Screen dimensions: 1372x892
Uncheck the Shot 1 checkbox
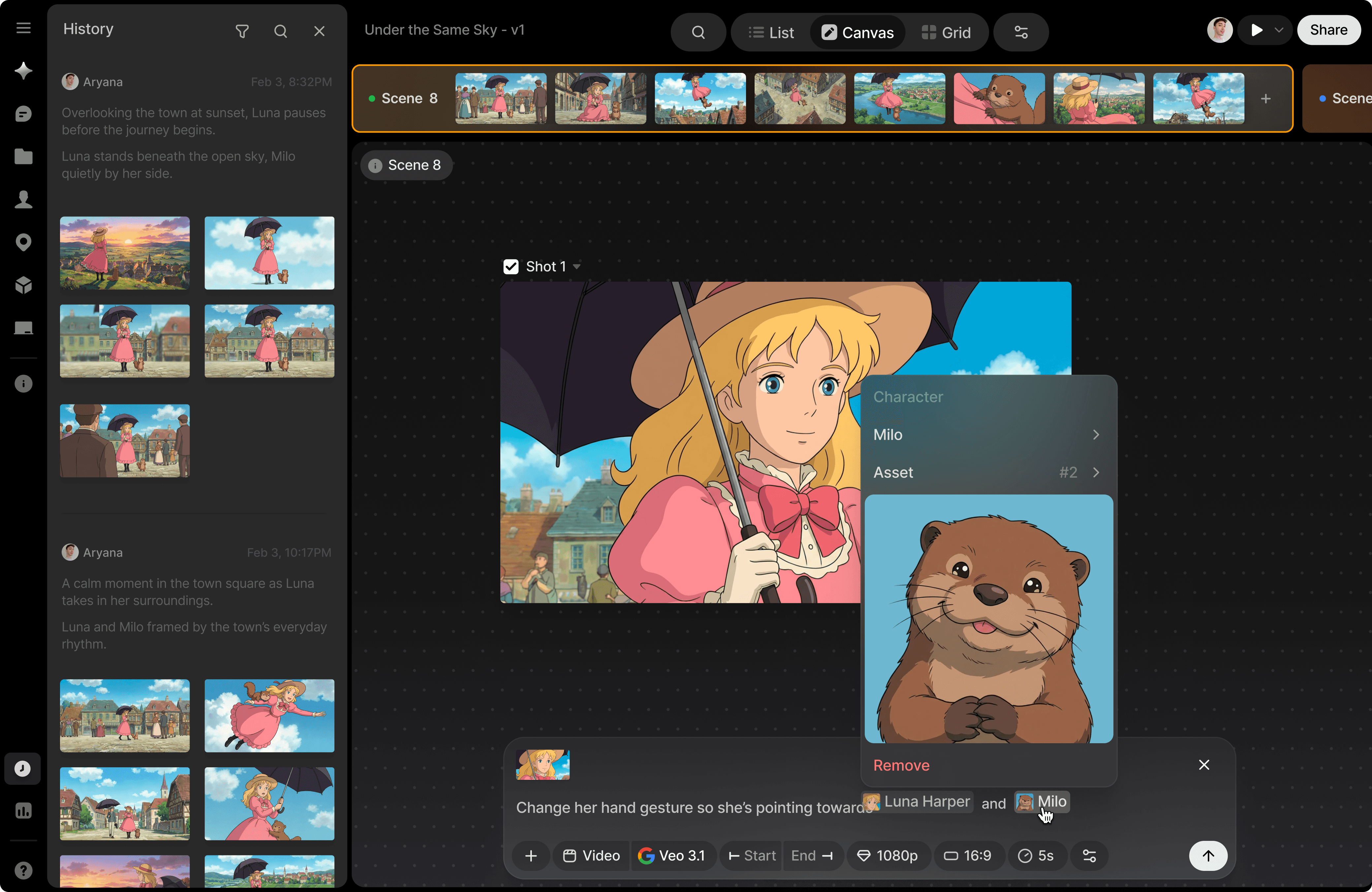point(511,267)
